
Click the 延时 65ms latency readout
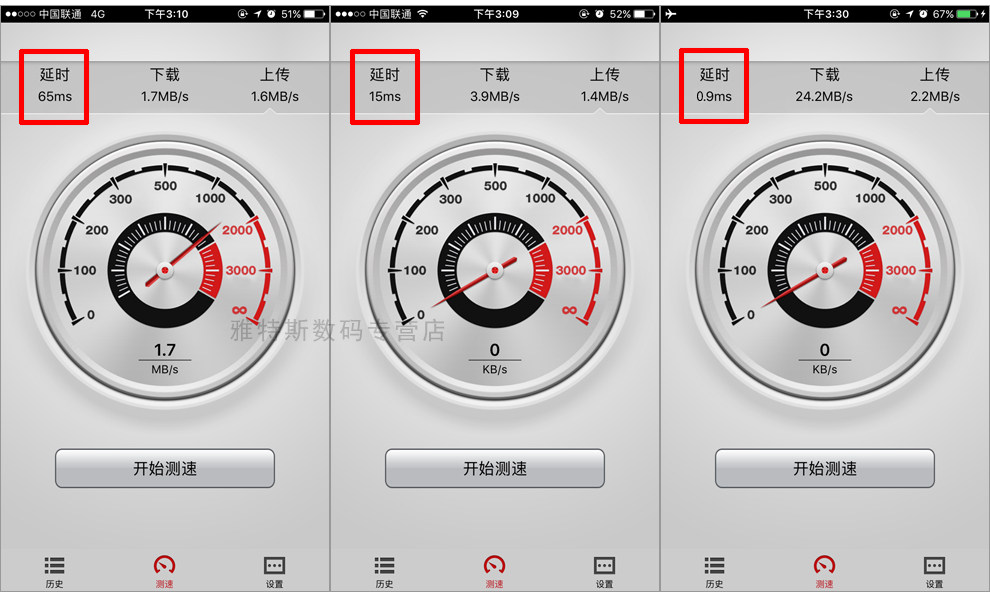tap(55, 85)
